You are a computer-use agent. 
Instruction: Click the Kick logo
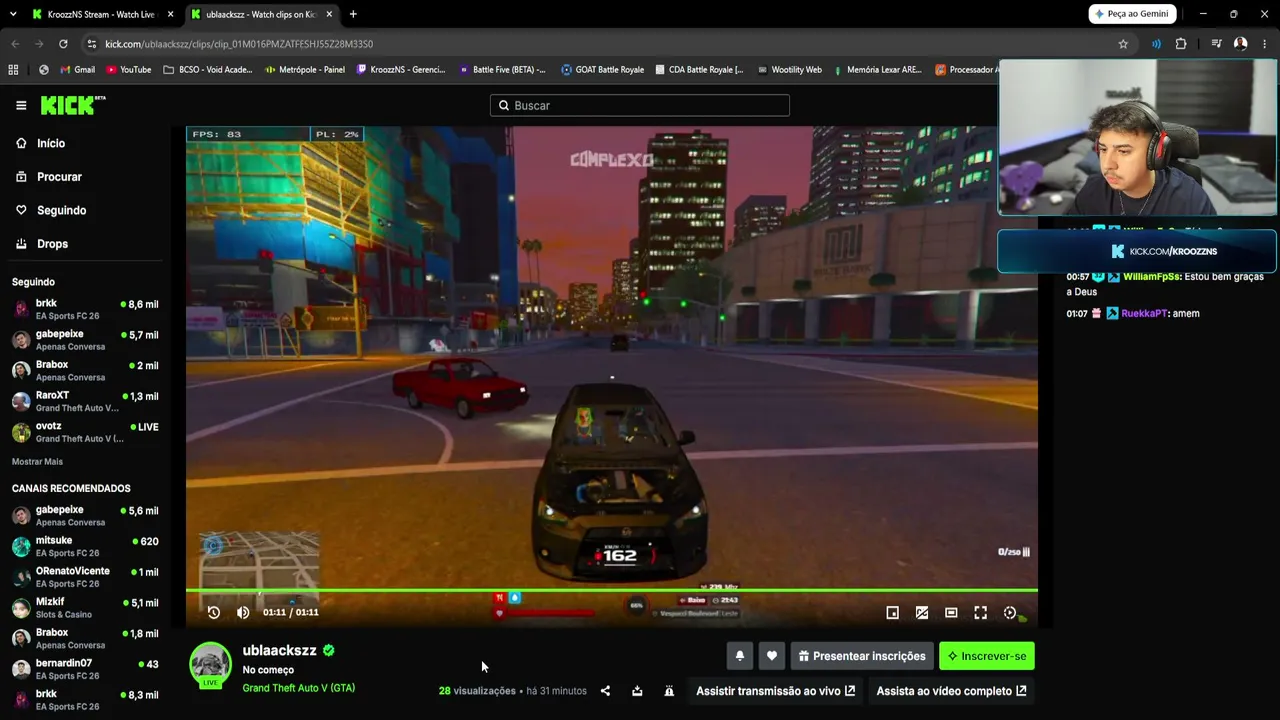(x=73, y=105)
